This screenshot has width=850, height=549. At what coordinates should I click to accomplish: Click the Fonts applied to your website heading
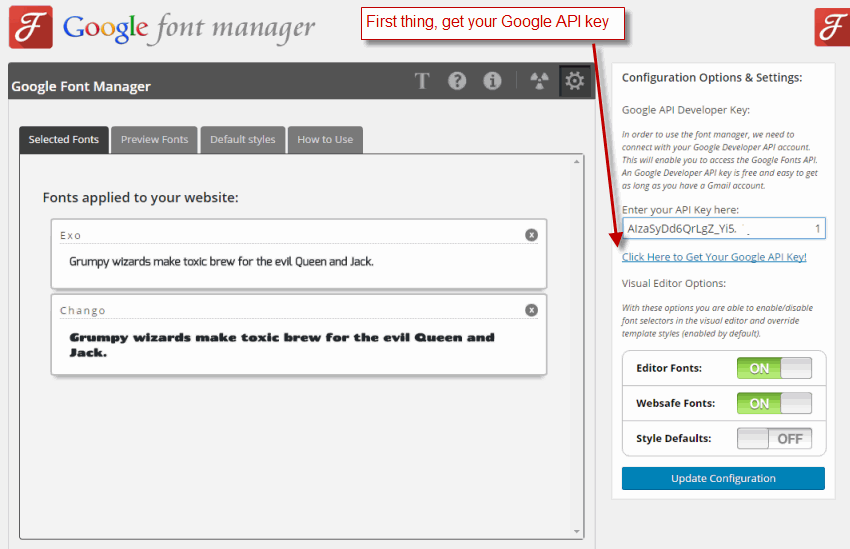click(x=140, y=197)
